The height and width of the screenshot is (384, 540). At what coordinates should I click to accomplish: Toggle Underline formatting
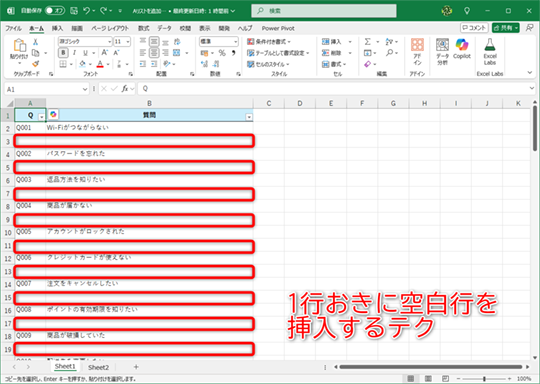[85, 53]
